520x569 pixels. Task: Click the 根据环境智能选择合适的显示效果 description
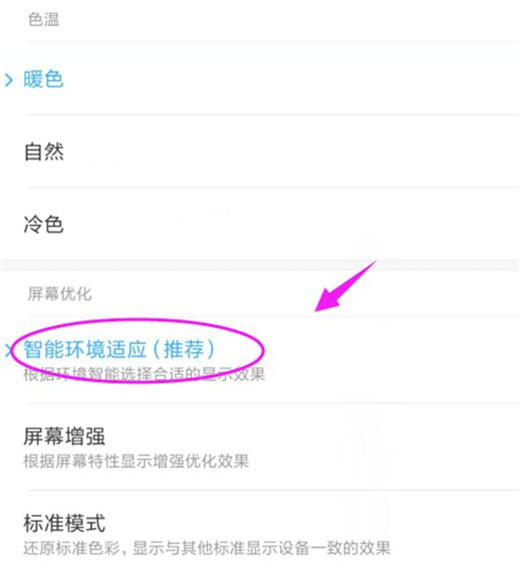[144, 374]
